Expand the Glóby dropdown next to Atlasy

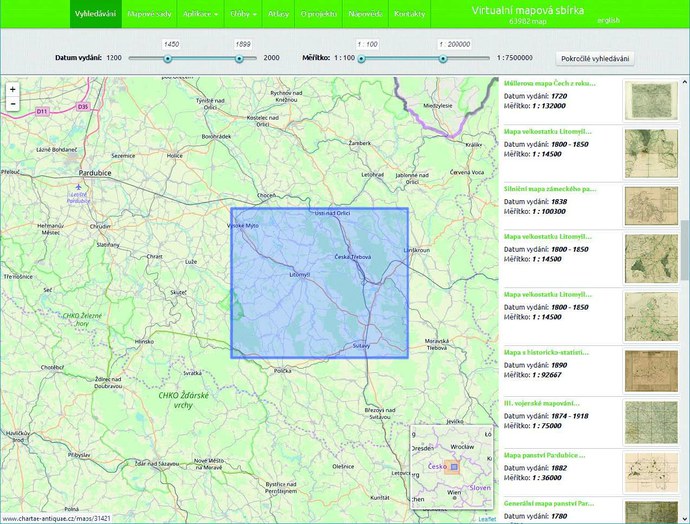[x=243, y=15]
